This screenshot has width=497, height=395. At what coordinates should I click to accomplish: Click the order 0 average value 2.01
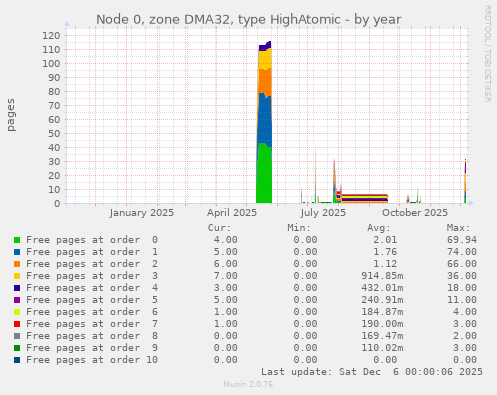tap(385, 240)
